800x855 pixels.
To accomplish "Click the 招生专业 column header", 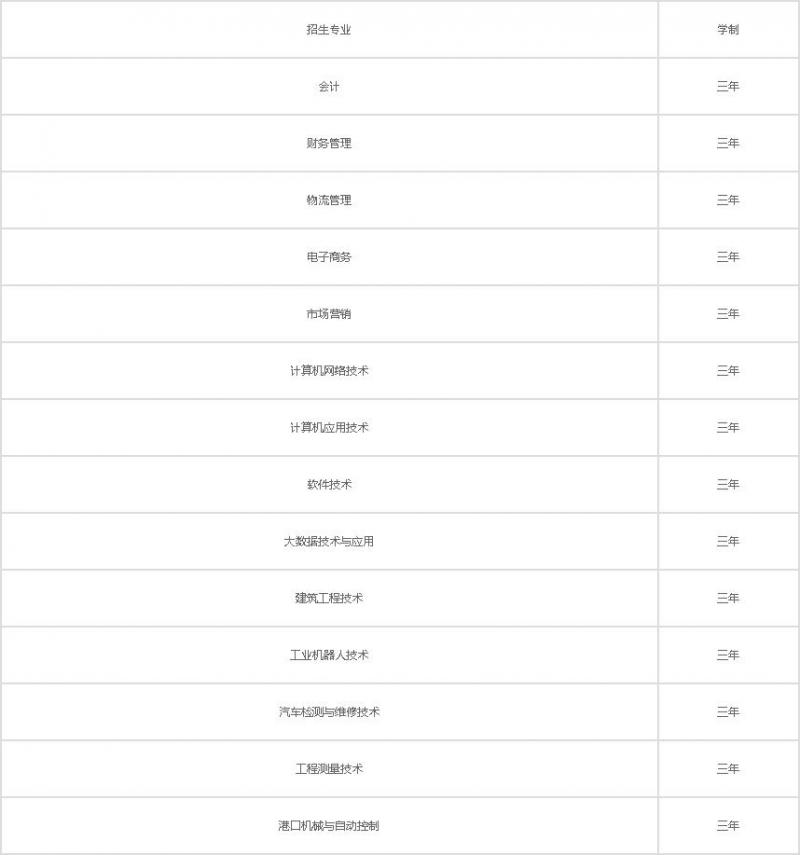I will point(329,30).
